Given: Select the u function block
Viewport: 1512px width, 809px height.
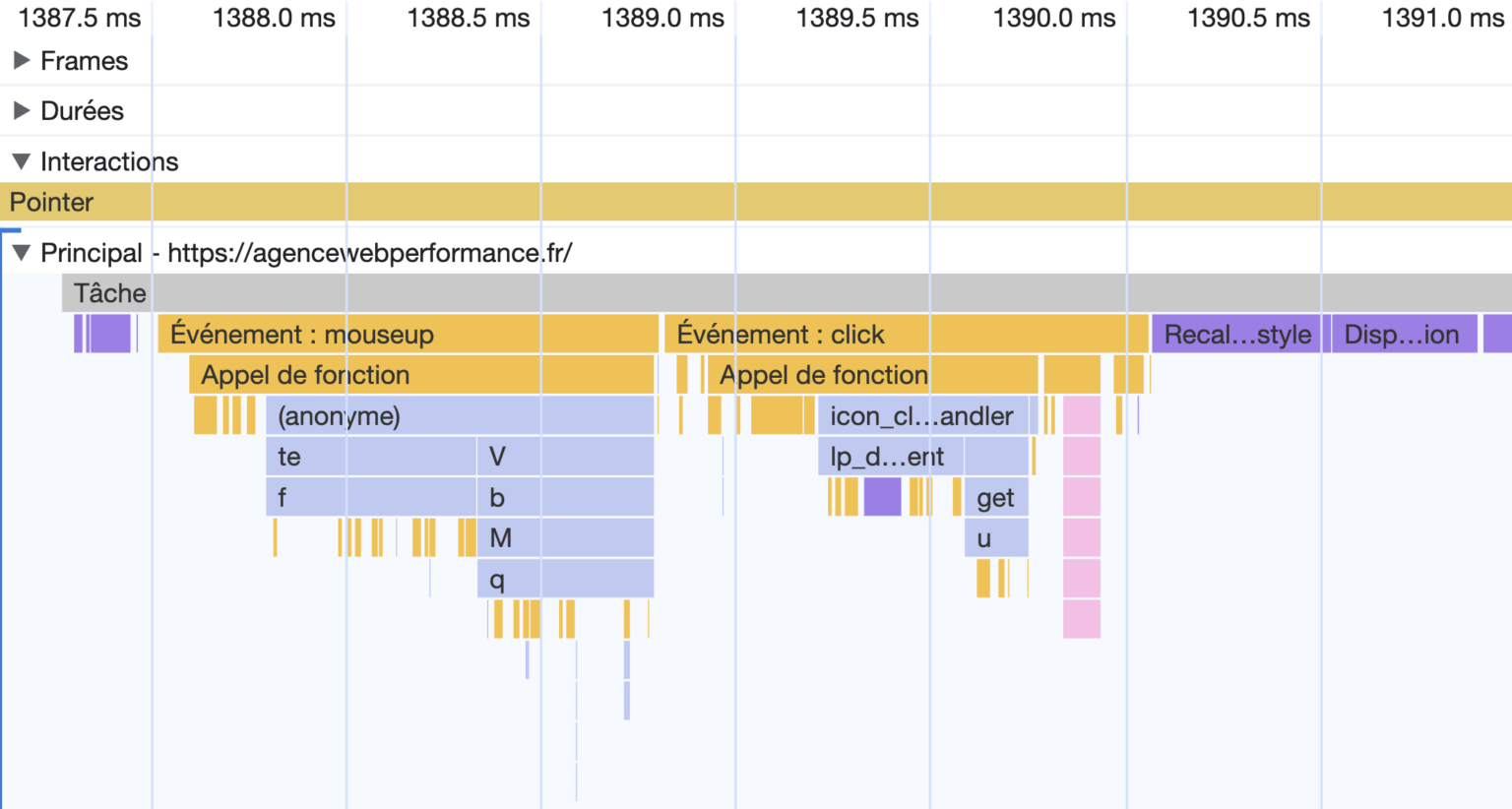Looking at the screenshot, I should tap(996, 538).
